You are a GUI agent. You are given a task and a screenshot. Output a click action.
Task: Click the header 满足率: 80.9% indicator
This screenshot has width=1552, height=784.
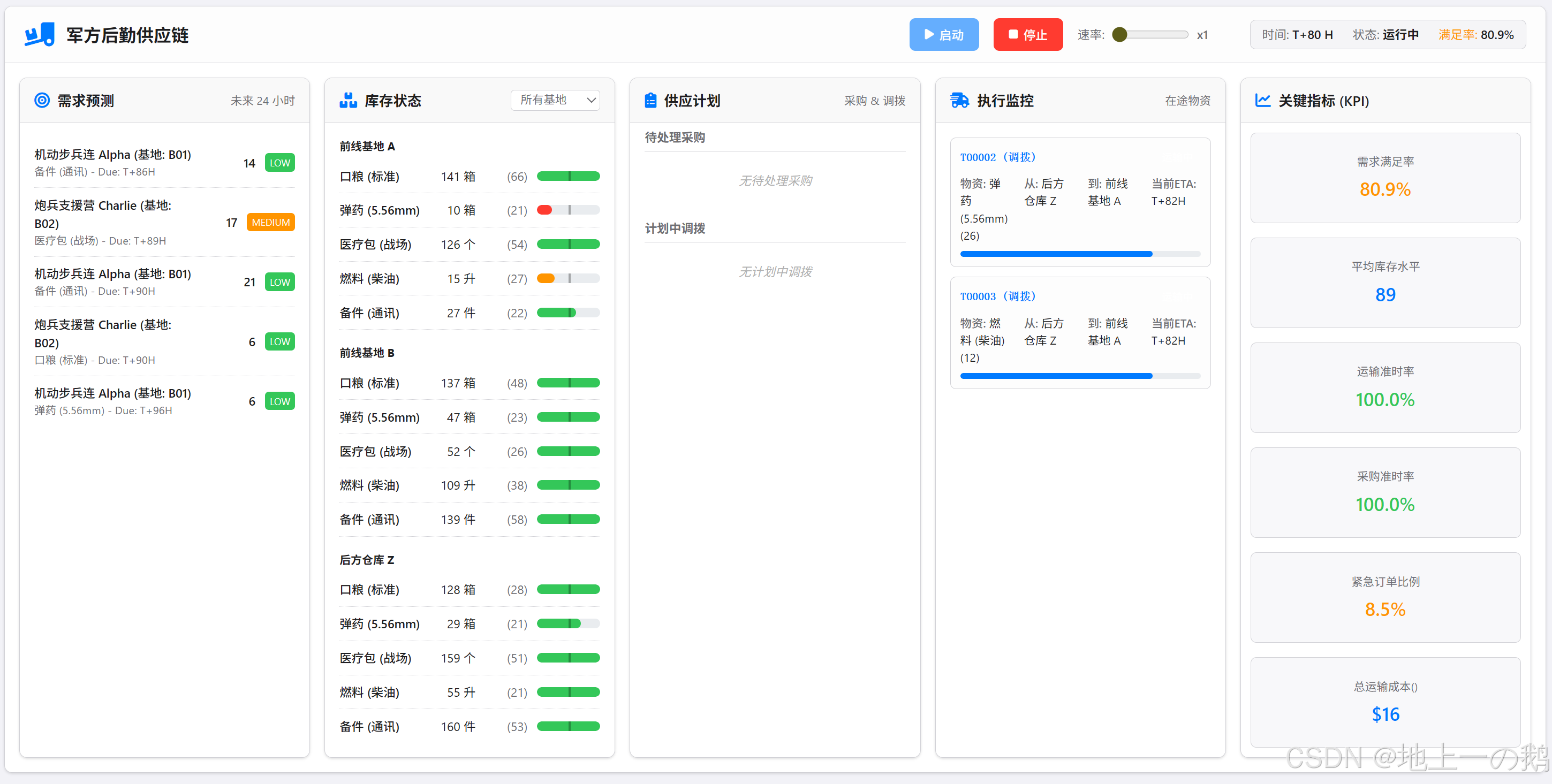(1475, 34)
